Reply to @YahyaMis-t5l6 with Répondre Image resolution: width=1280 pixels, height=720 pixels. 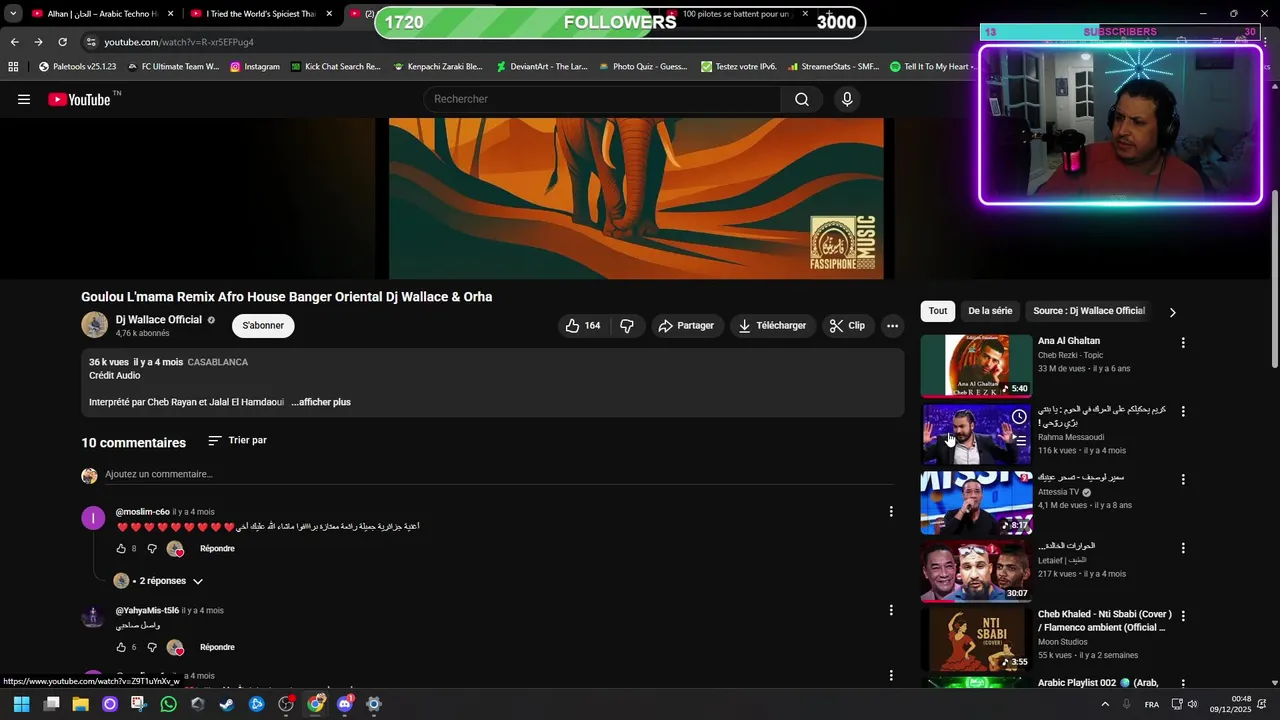pyautogui.click(x=217, y=647)
